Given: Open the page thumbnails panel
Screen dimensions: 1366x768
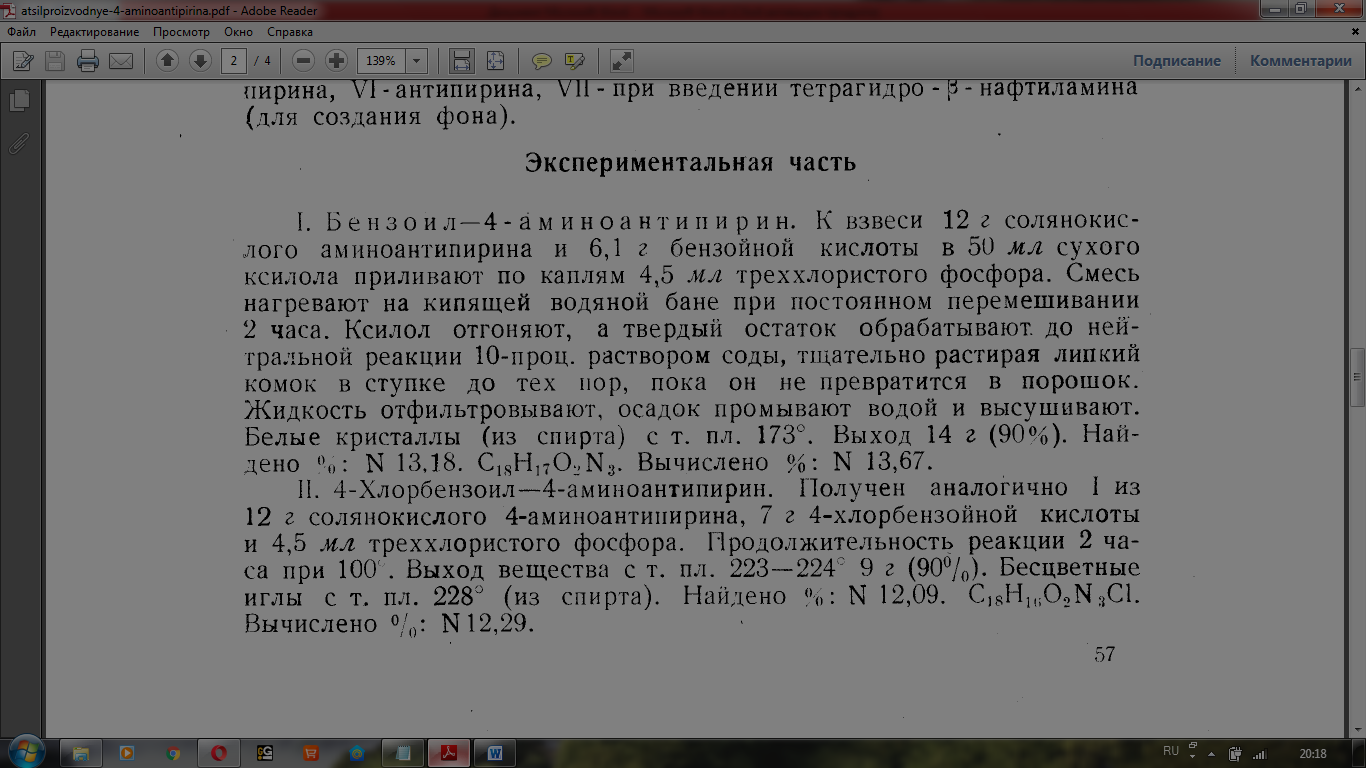Looking at the screenshot, I should [x=18, y=100].
